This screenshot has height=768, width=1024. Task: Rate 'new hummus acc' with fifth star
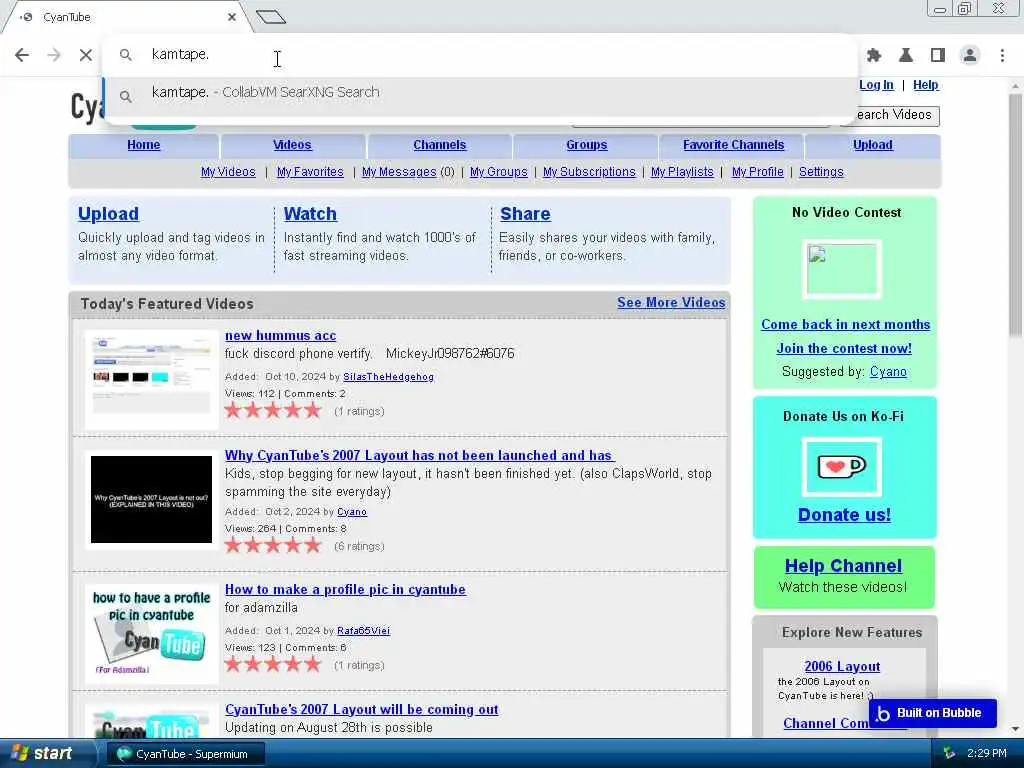click(x=313, y=410)
